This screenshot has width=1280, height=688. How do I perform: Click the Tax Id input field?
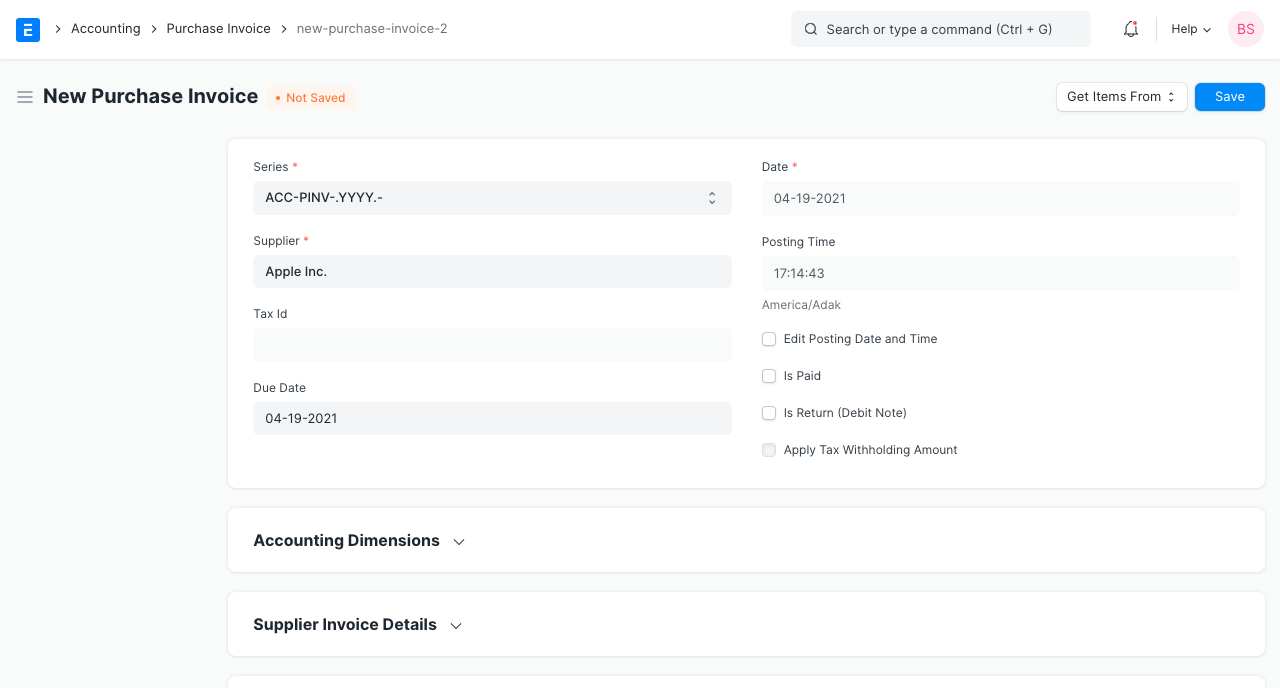coord(492,344)
